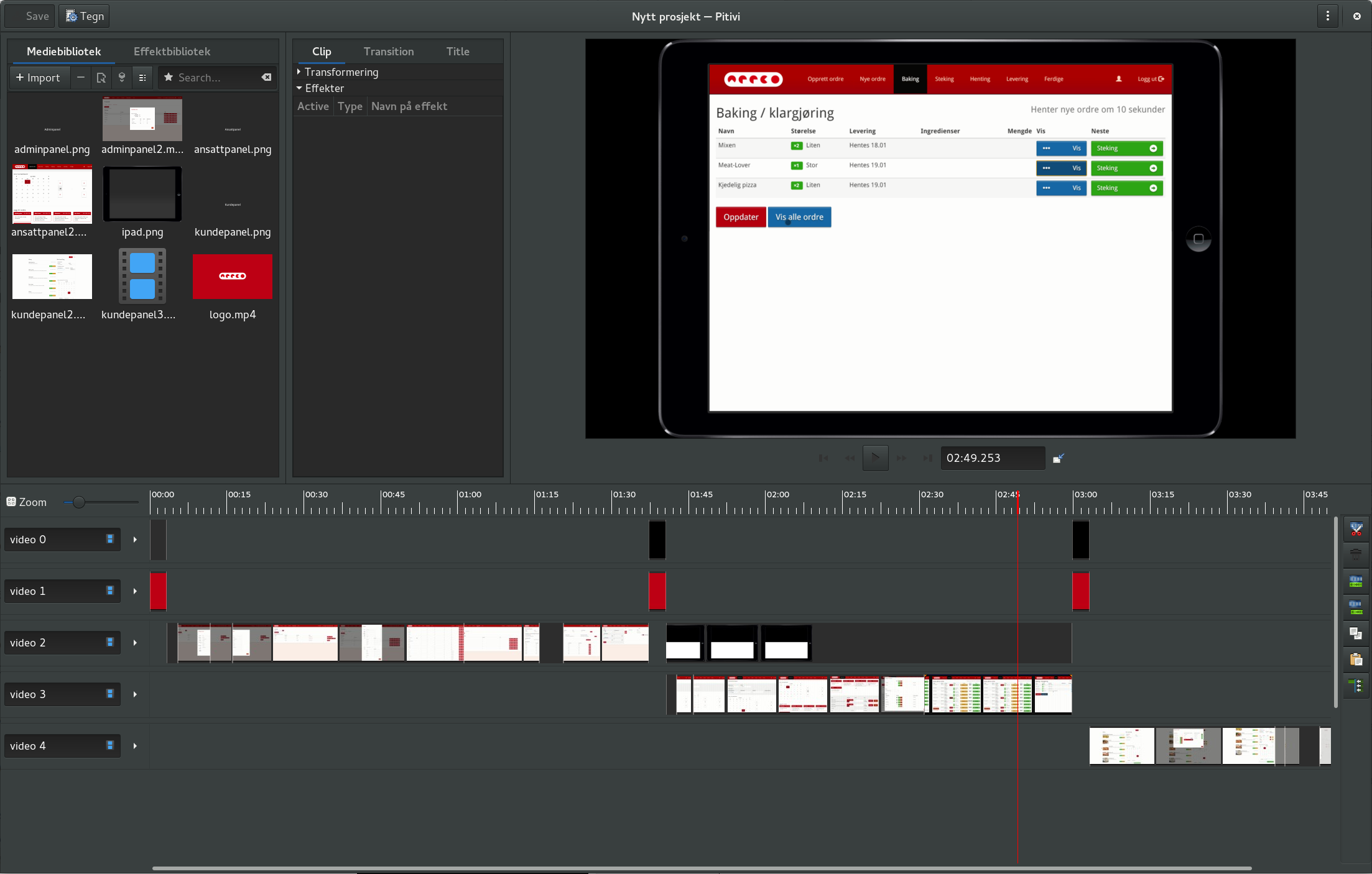Click the play button in preview

click(x=875, y=457)
